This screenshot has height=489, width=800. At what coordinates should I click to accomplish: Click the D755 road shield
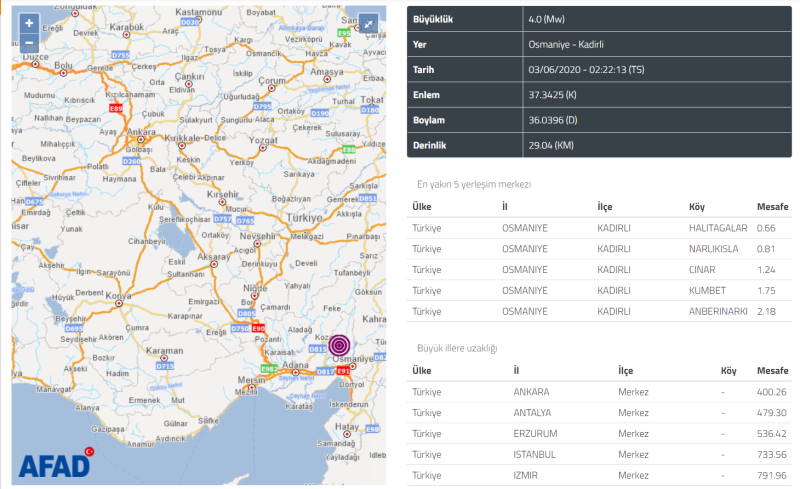tap(121, 54)
